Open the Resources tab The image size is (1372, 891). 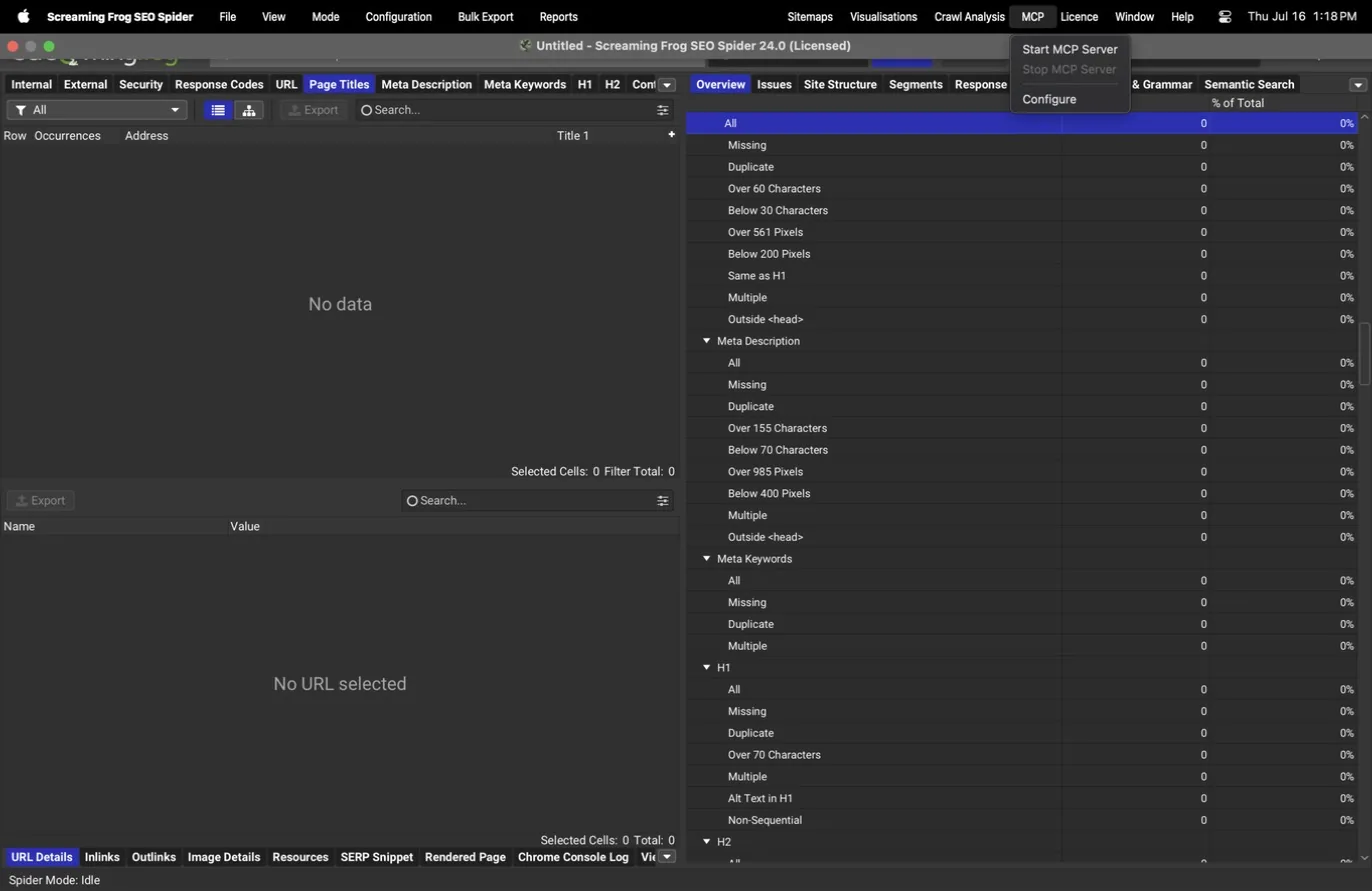(x=300, y=857)
